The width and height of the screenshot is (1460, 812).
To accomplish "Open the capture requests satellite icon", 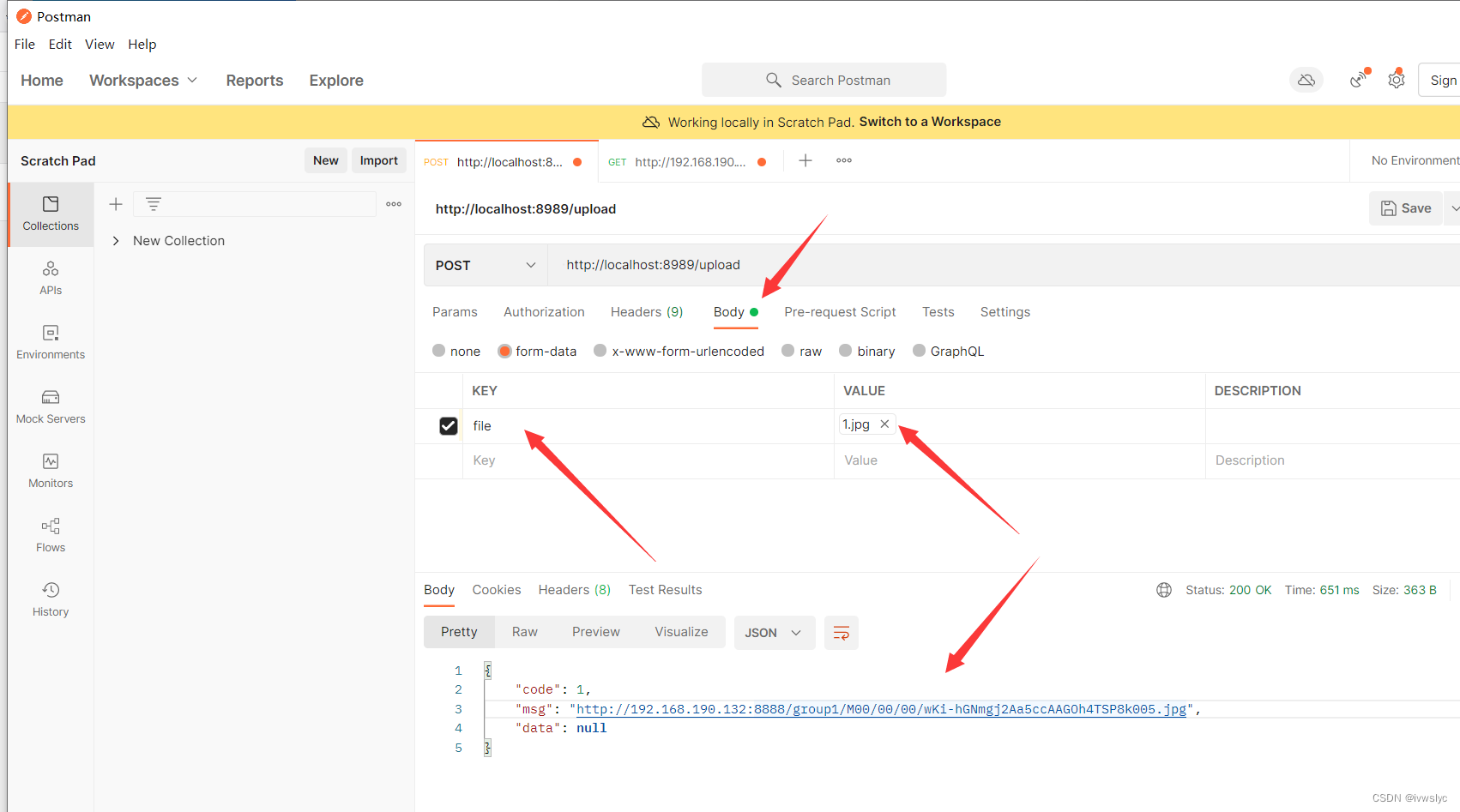I will point(1359,79).
